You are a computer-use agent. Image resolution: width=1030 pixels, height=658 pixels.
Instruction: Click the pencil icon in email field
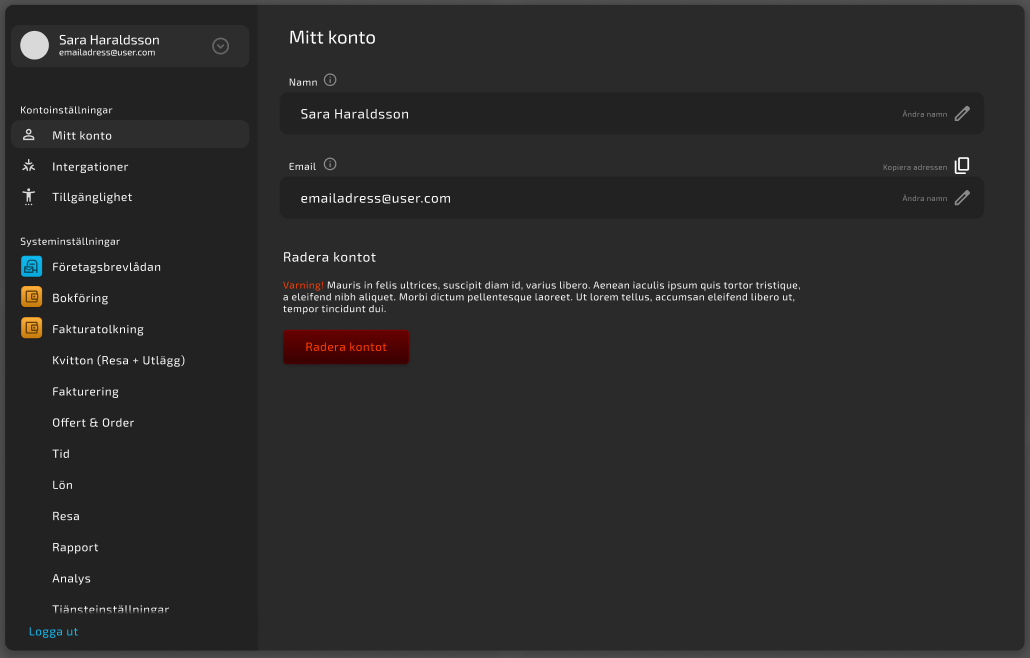962,198
